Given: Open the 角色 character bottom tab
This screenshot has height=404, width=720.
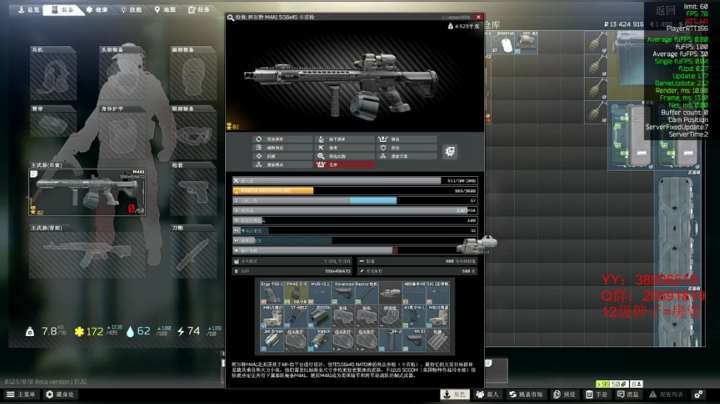Looking at the screenshot, I should (455, 394).
